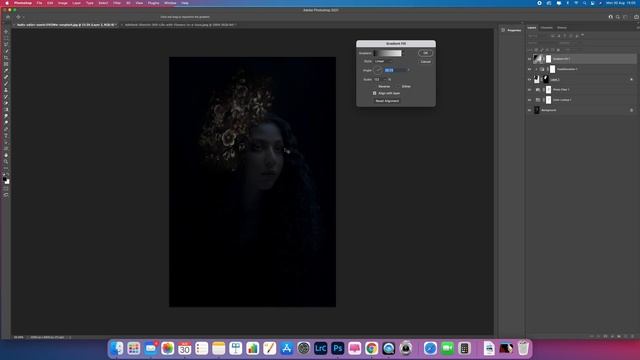
Task: Hide the Hue/Saturation 1 layer
Action: (x=529, y=69)
